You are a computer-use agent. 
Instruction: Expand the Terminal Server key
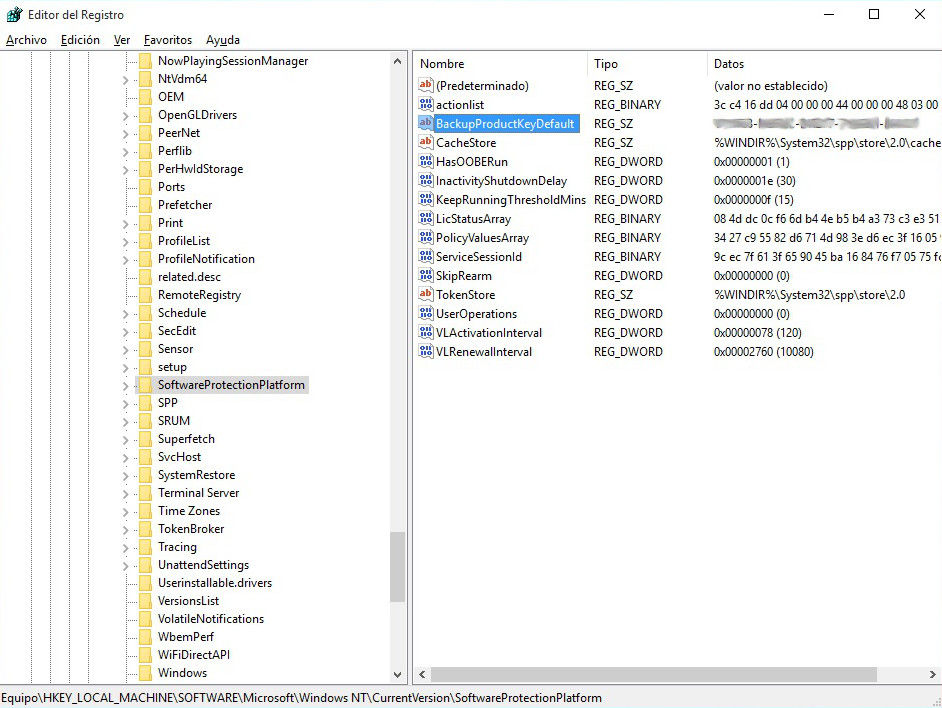tap(125, 493)
